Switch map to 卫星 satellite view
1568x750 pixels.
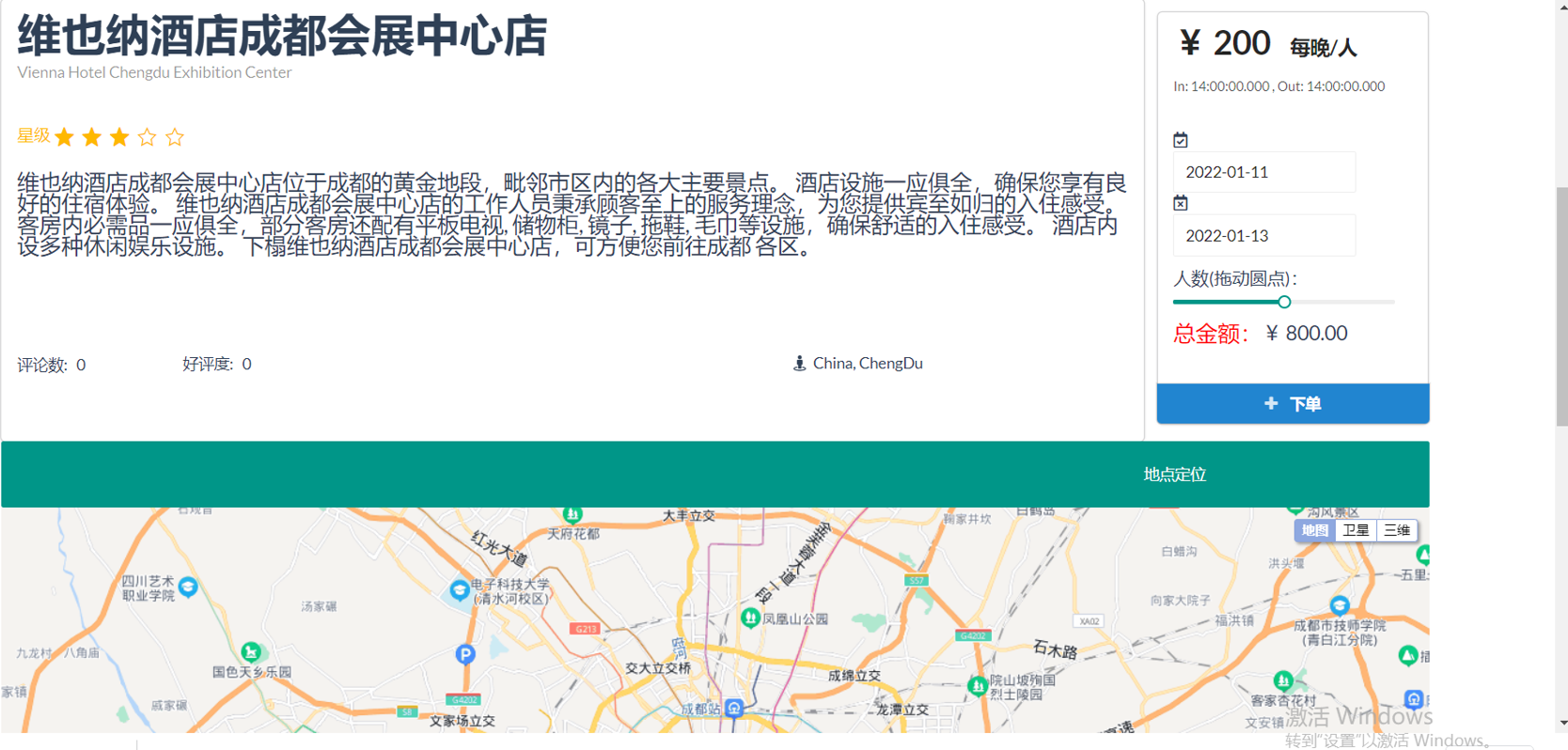click(1356, 530)
